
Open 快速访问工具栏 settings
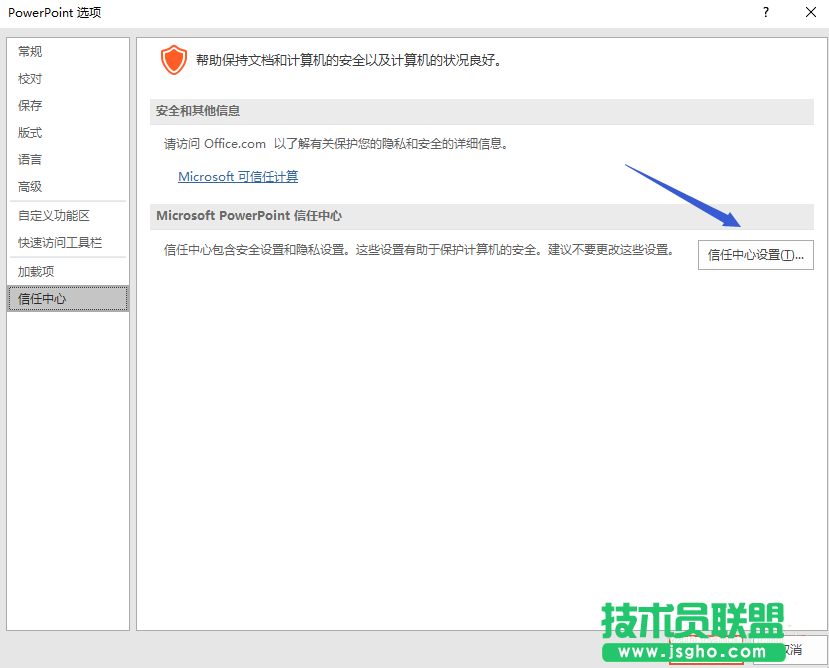click(68, 242)
